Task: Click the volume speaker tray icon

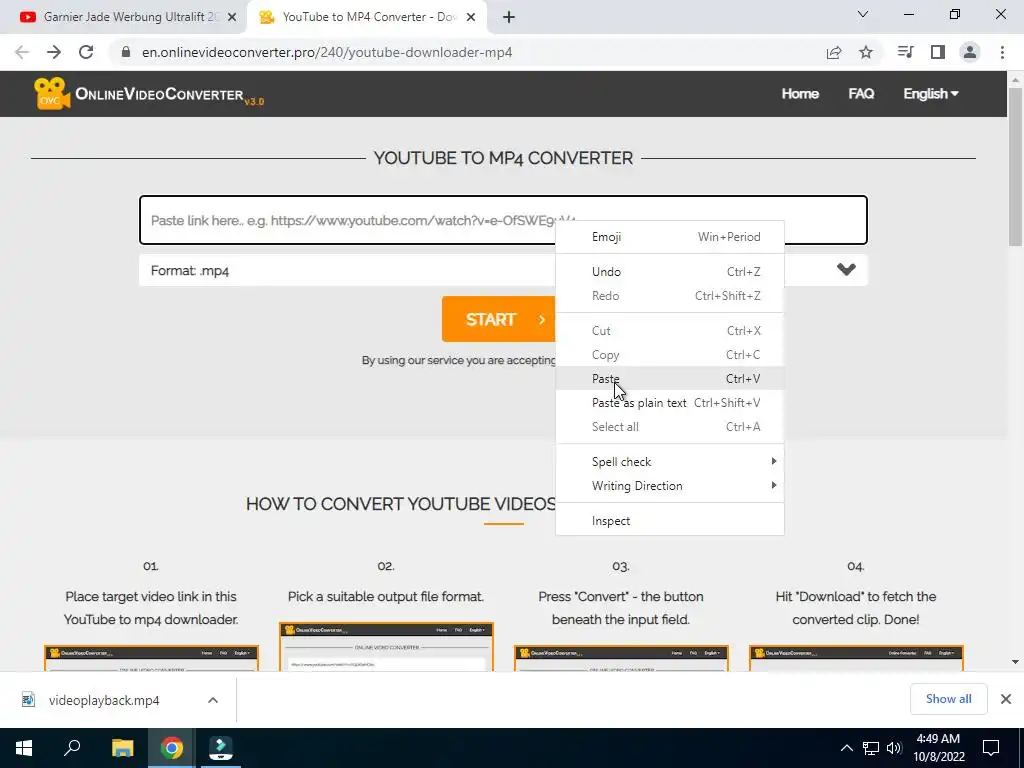Action: [894, 748]
